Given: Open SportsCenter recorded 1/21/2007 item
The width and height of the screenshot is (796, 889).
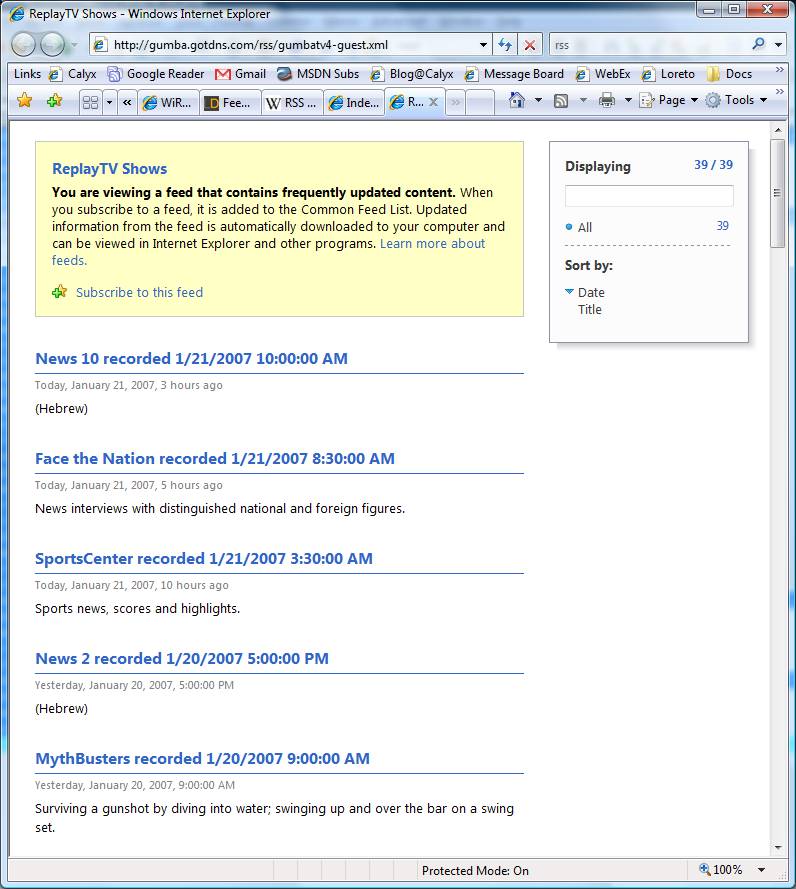Looking at the screenshot, I should click(x=204, y=558).
